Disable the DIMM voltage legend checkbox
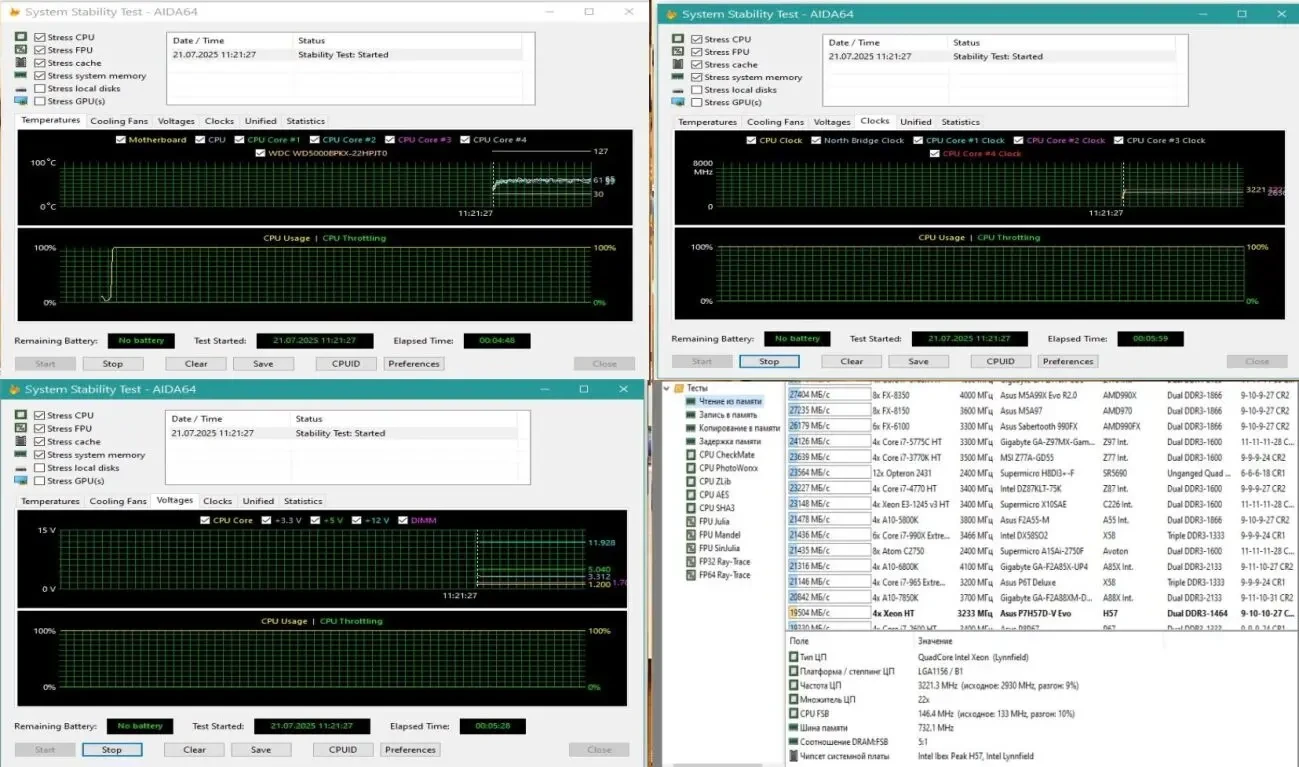The width and height of the screenshot is (1299, 767). [x=403, y=521]
